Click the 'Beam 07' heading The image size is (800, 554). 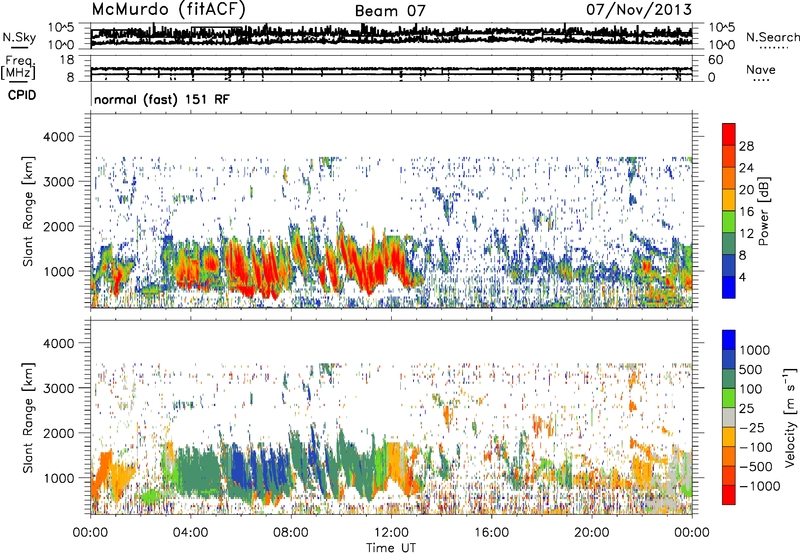coord(390,11)
